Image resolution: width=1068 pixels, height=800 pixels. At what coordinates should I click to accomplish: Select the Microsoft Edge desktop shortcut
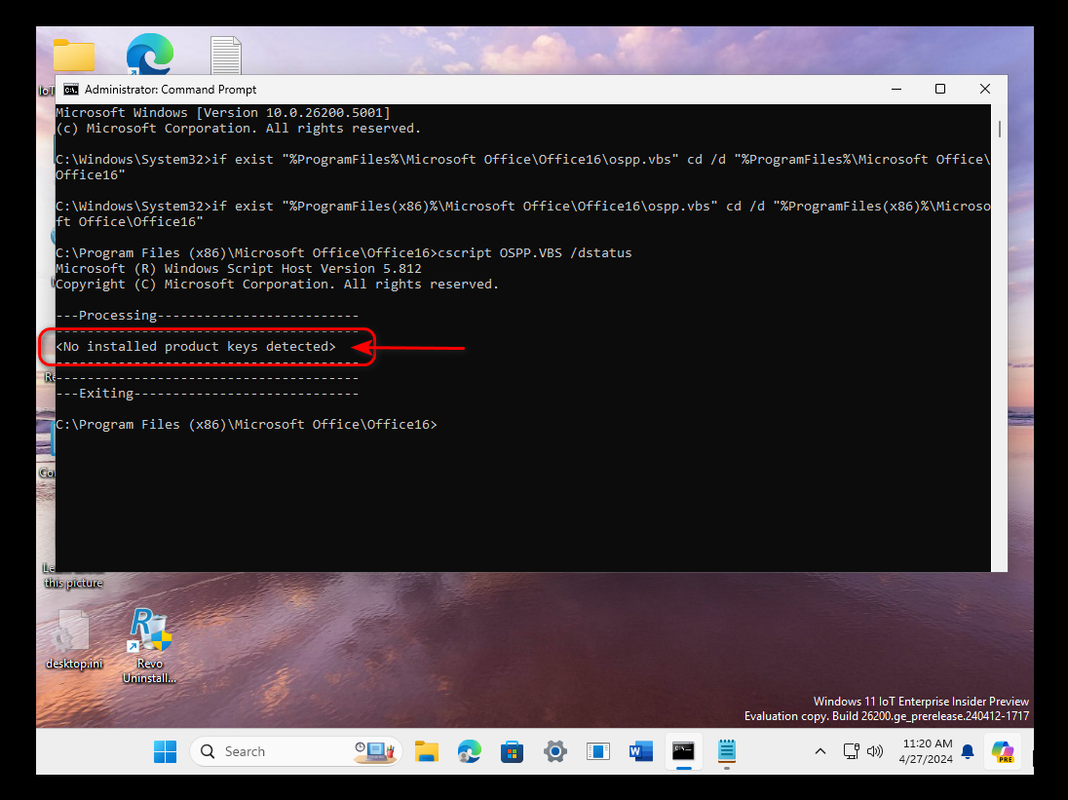[x=150, y=53]
